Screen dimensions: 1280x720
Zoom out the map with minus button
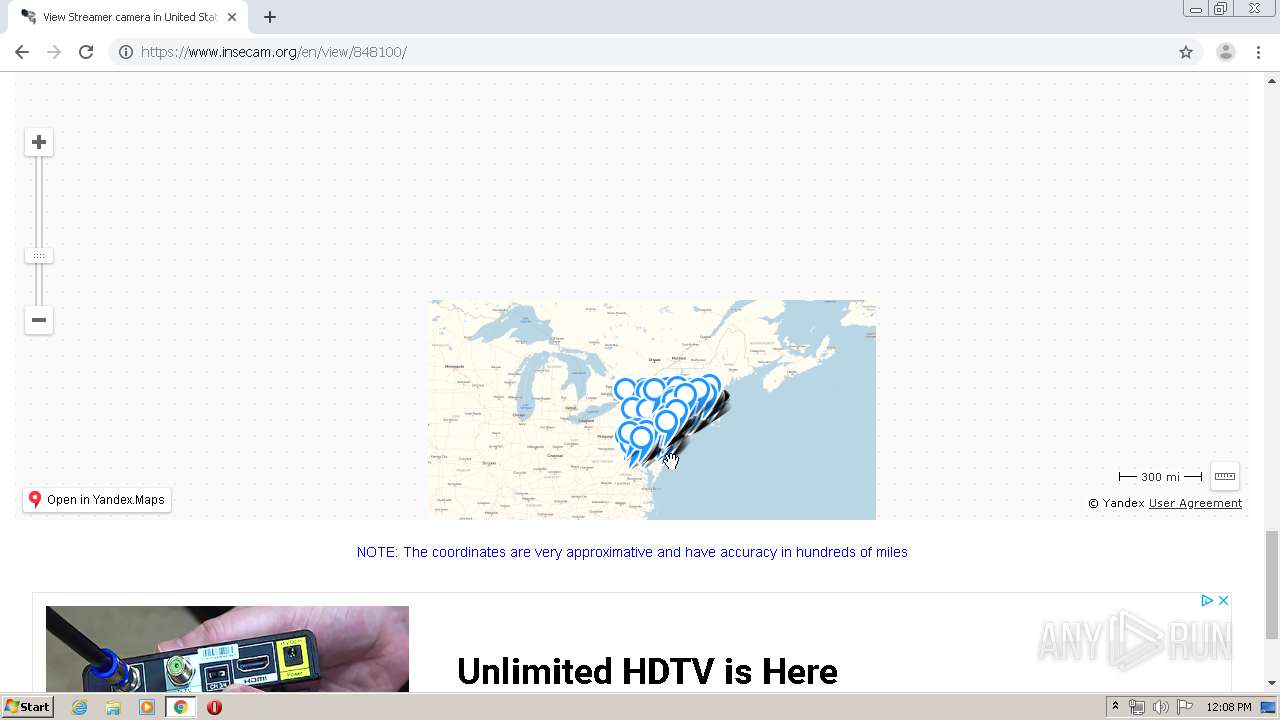click(x=39, y=320)
